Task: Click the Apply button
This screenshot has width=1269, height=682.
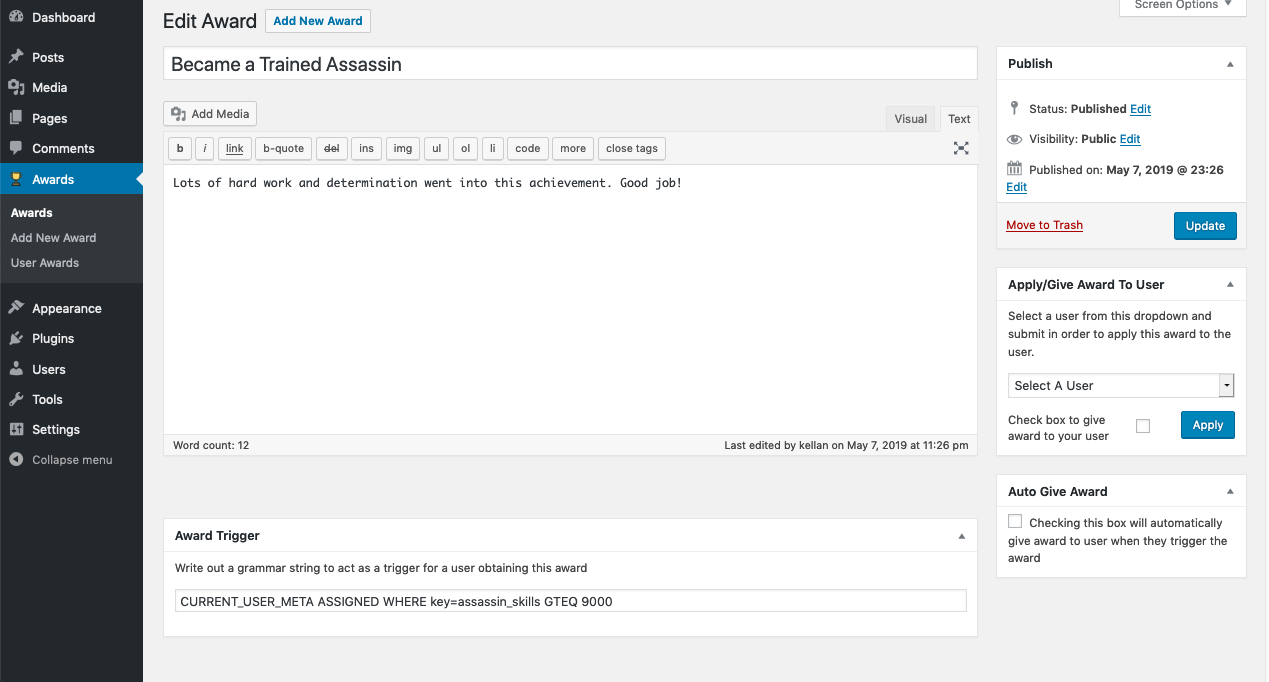Action: [x=1208, y=425]
